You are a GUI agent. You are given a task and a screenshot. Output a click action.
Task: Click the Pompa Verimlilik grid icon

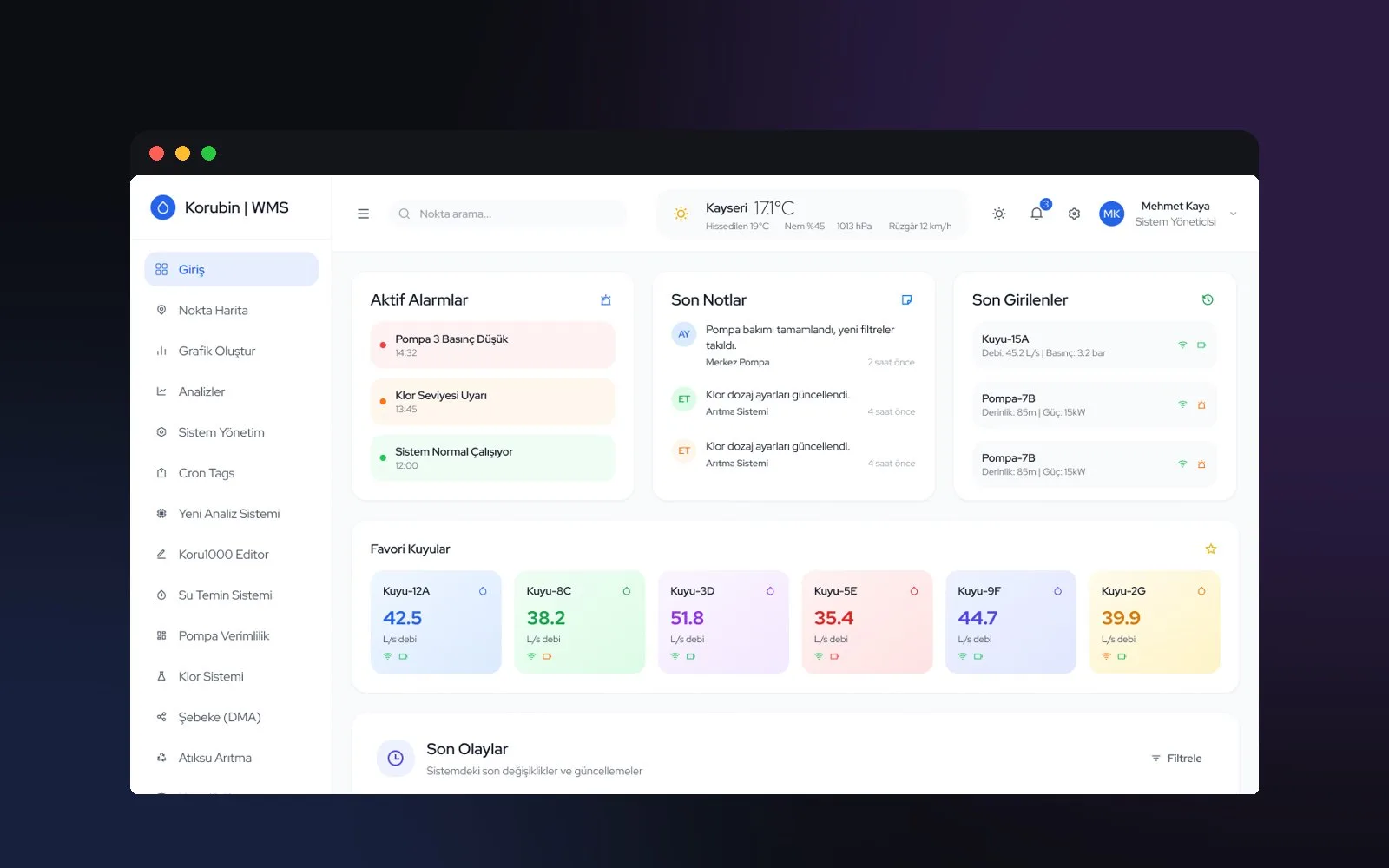point(161,635)
